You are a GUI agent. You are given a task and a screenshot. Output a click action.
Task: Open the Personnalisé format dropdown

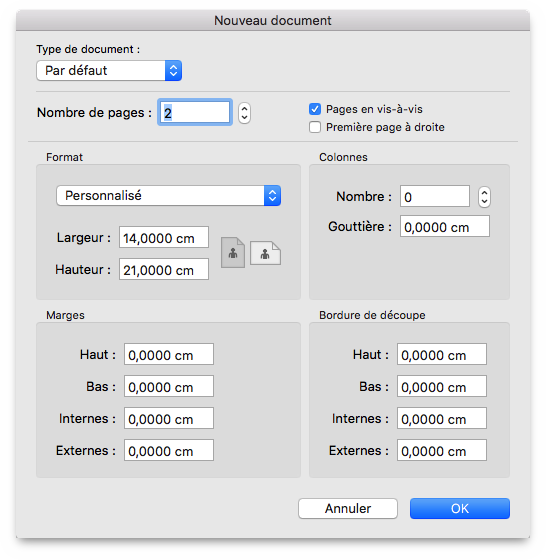pos(169,195)
